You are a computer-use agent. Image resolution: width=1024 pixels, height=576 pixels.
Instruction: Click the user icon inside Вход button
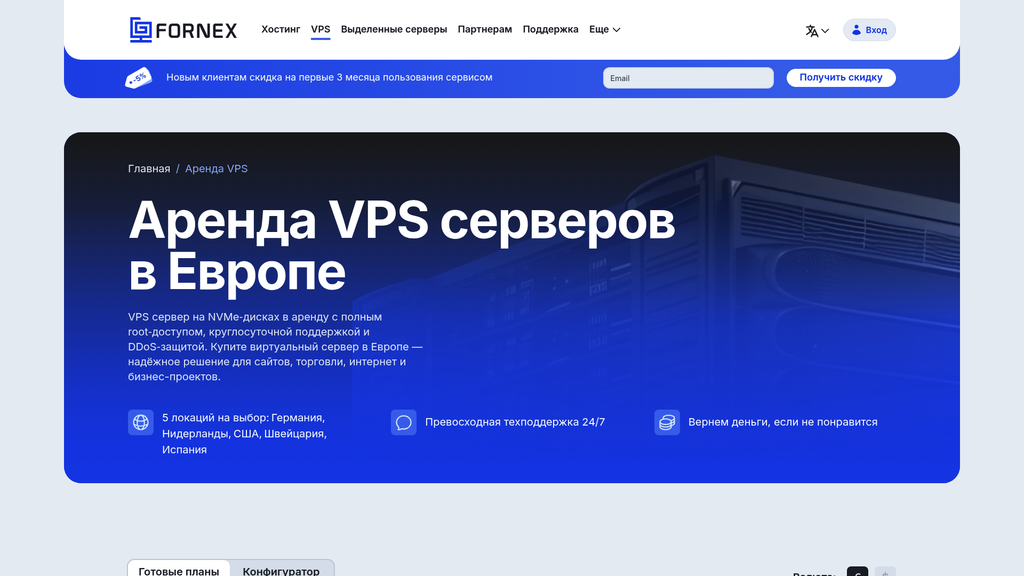click(855, 29)
